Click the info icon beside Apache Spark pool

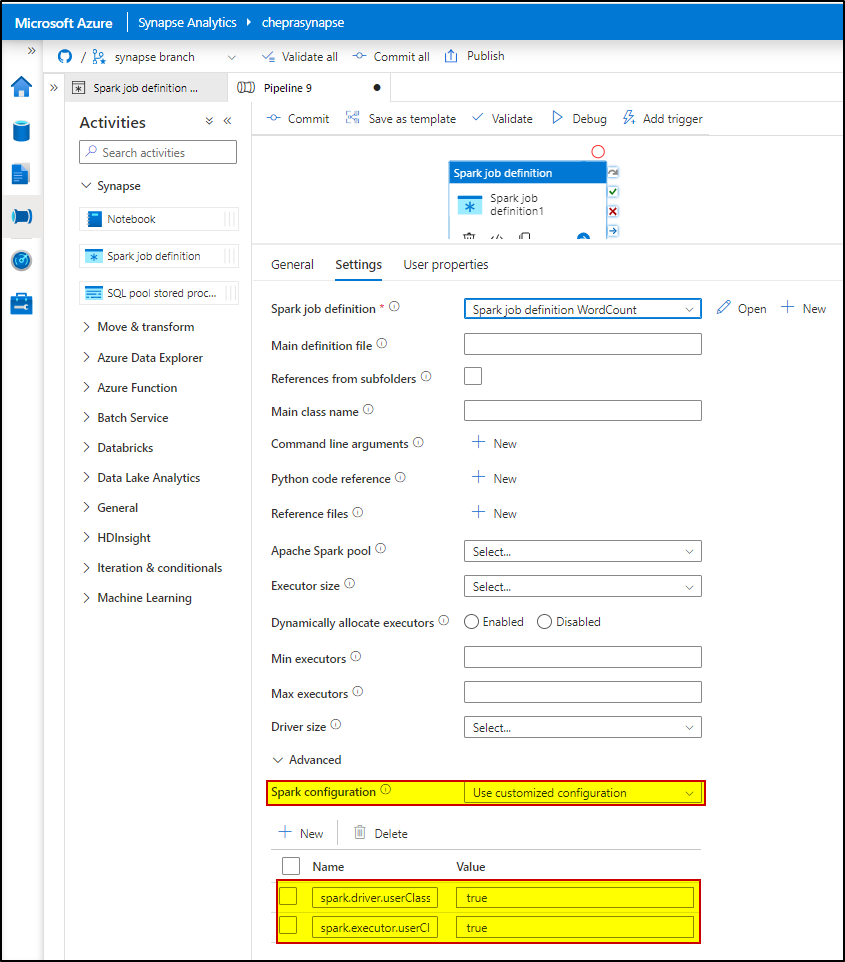pos(380,548)
